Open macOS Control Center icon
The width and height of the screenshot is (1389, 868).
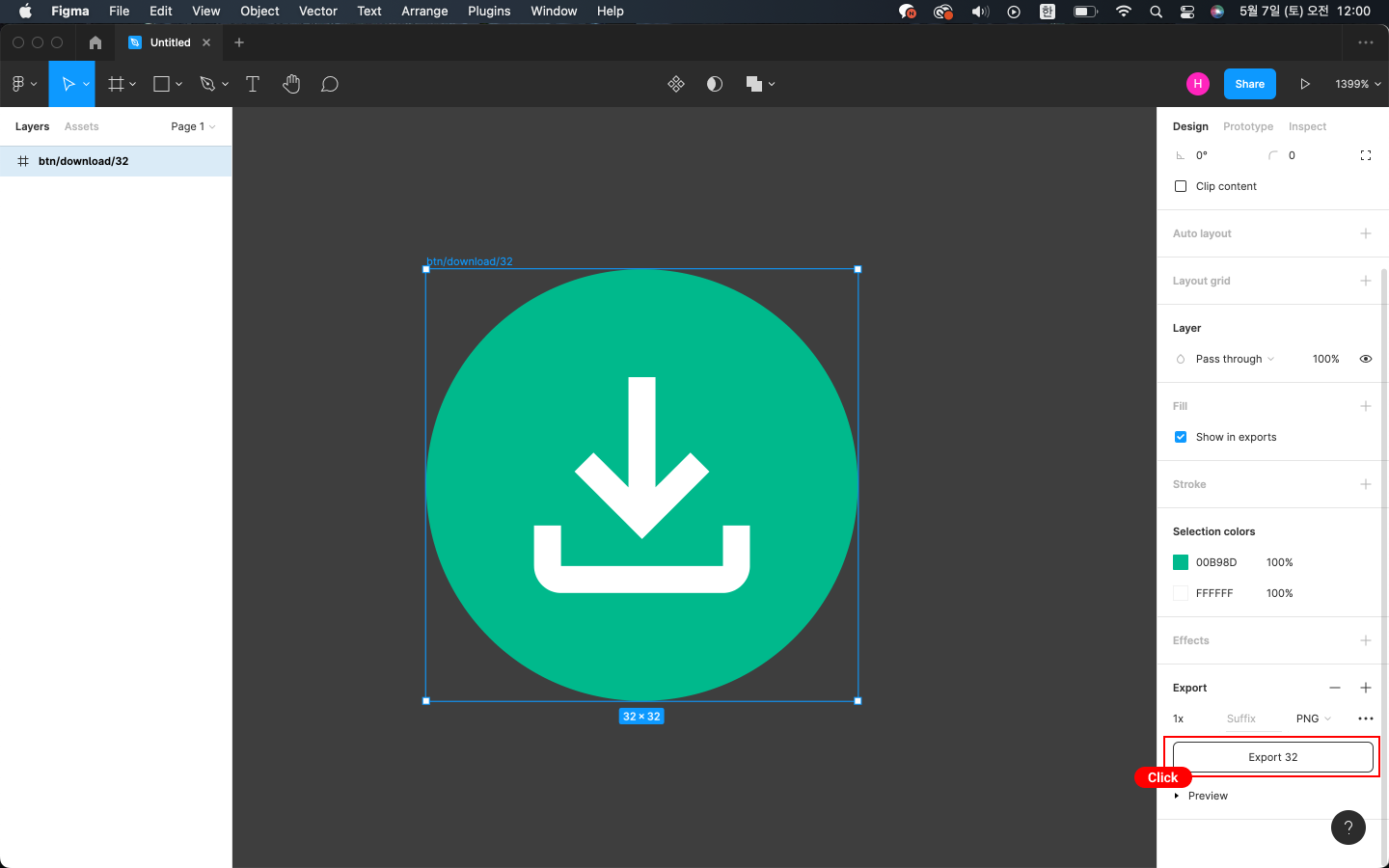tap(1187, 12)
